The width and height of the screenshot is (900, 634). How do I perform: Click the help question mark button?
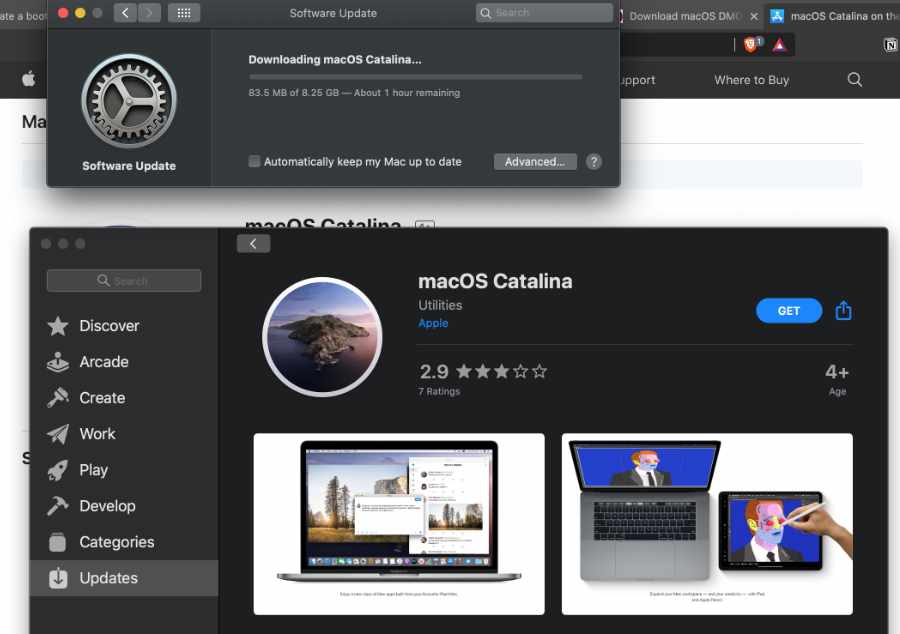click(594, 161)
